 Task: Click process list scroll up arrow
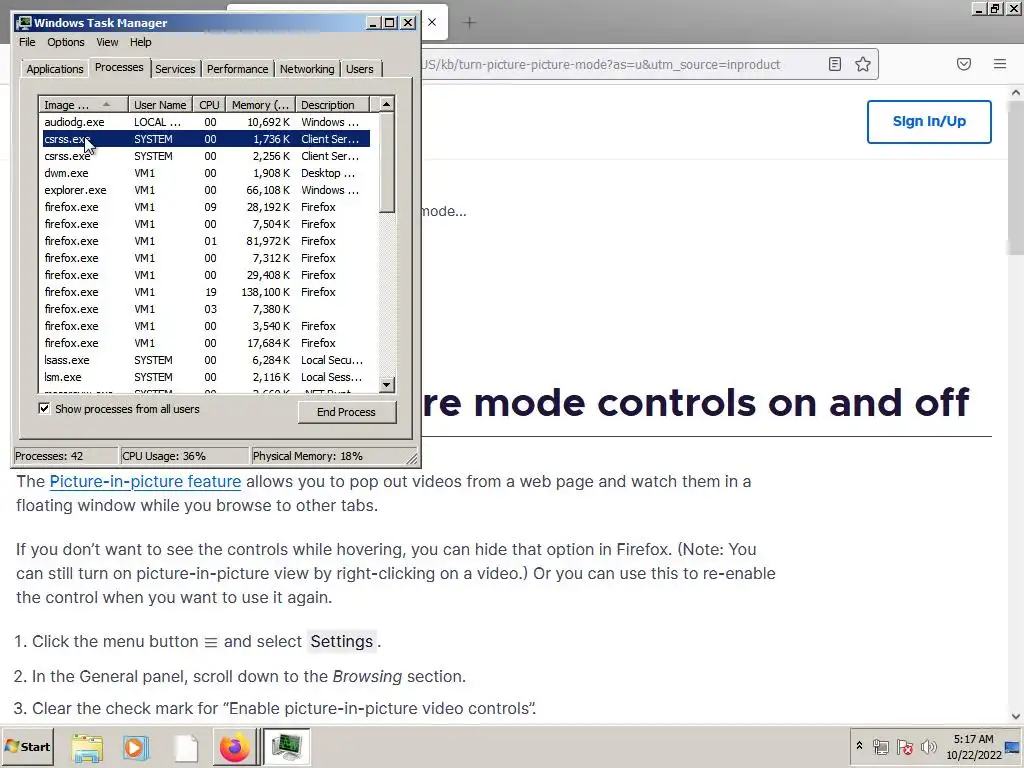387,104
